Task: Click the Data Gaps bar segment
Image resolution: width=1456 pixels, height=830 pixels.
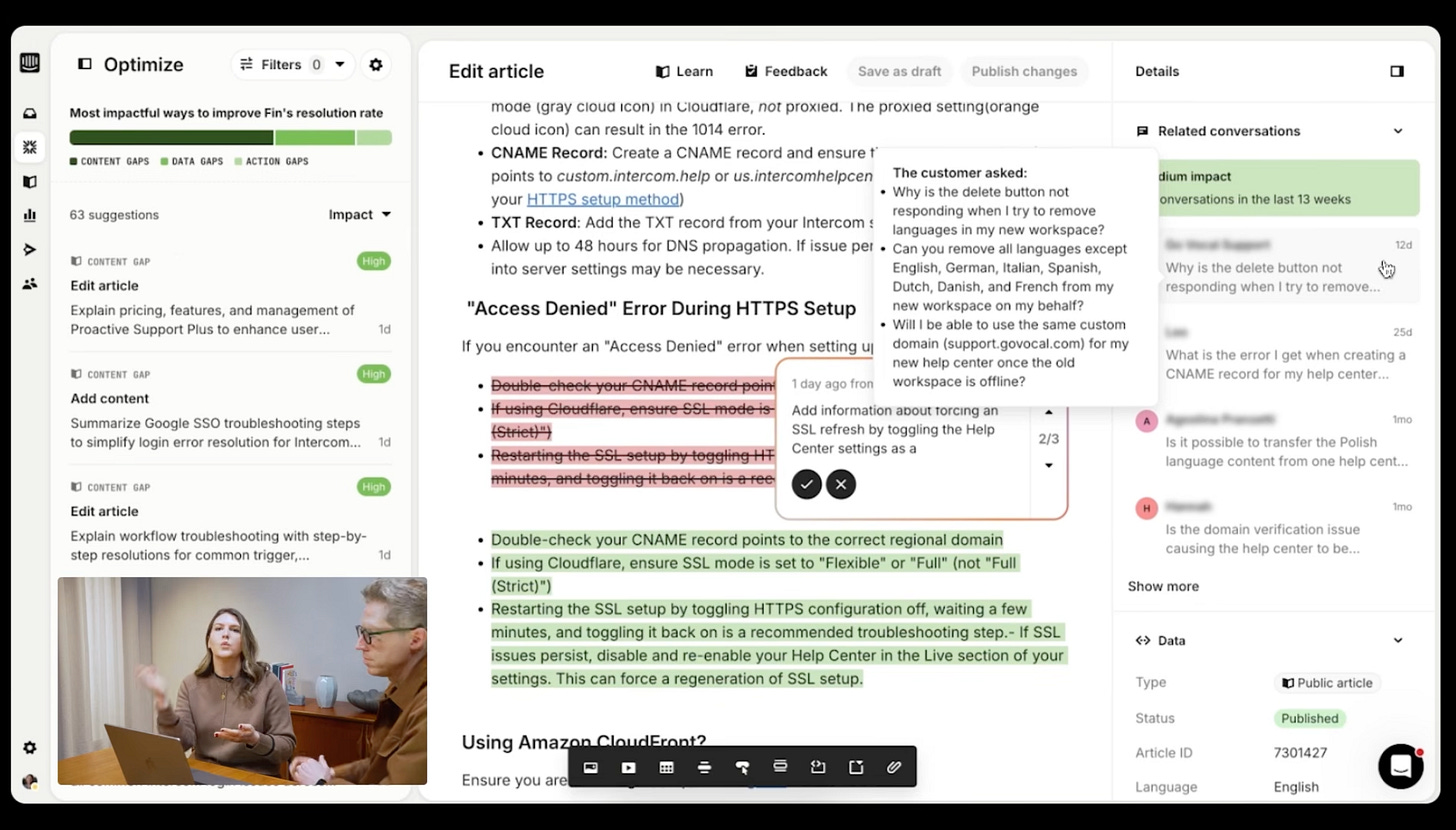Action: [315, 138]
